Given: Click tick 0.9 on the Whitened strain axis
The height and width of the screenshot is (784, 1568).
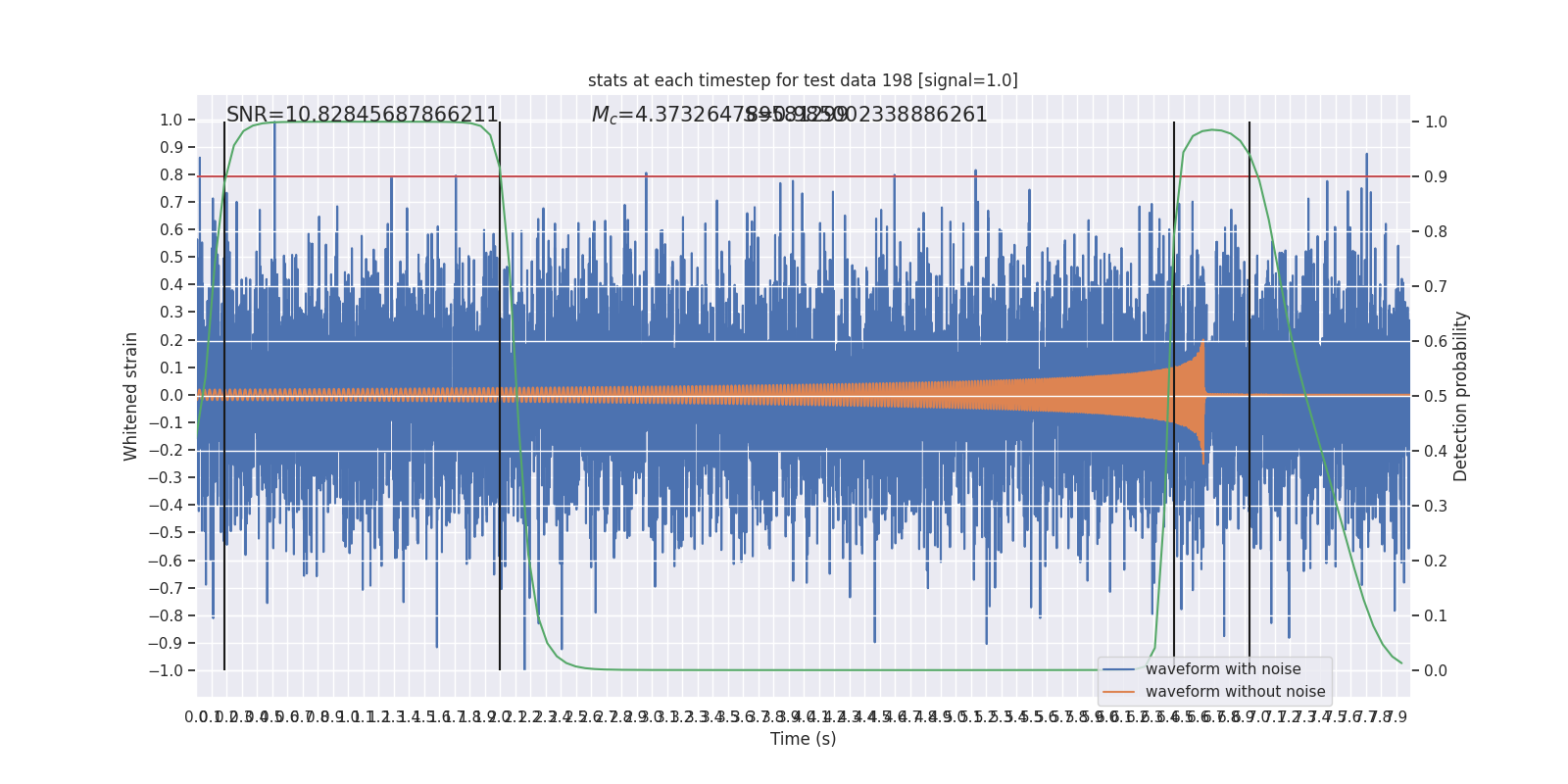Looking at the screenshot, I should (171, 148).
